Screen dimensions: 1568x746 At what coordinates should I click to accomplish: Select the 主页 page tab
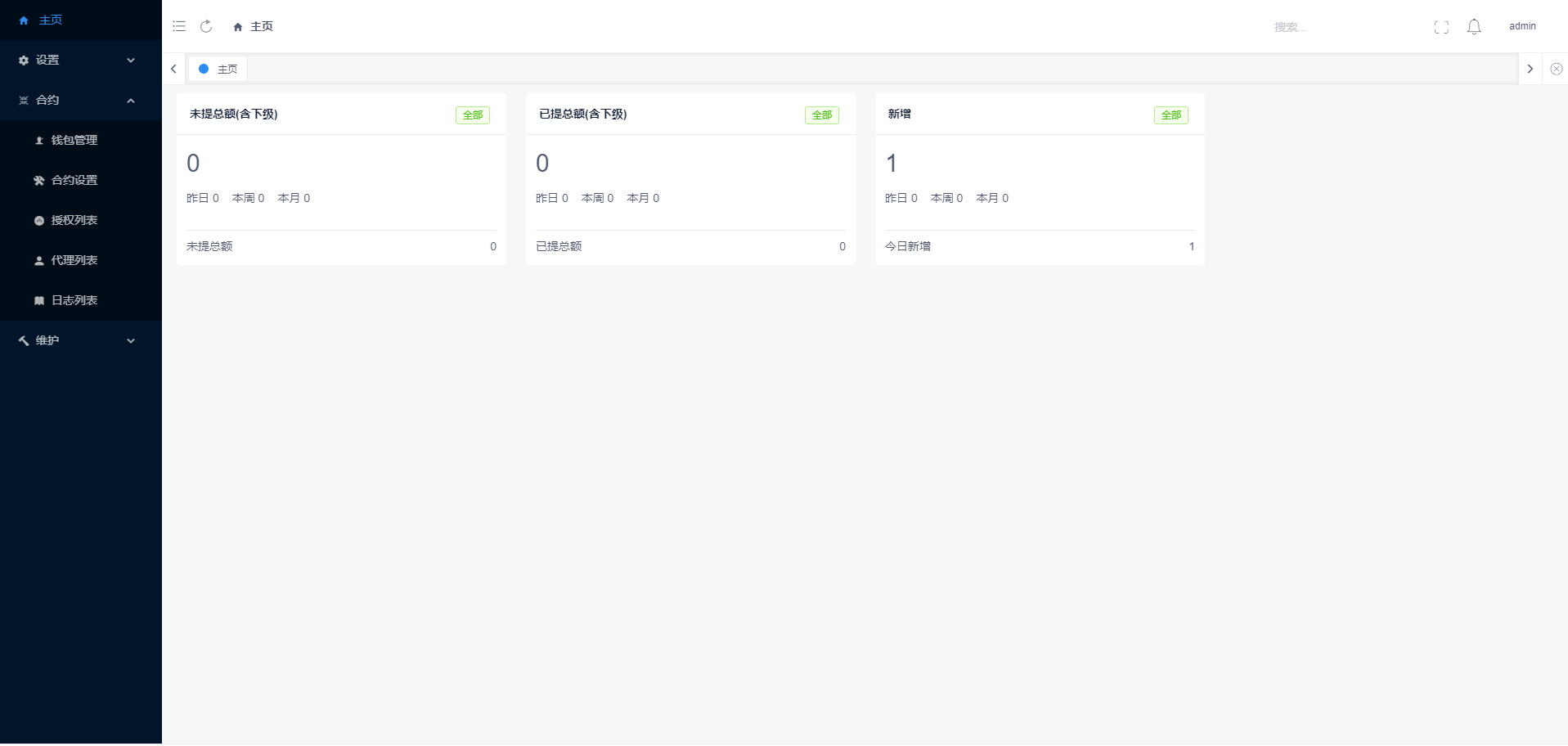tap(218, 69)
